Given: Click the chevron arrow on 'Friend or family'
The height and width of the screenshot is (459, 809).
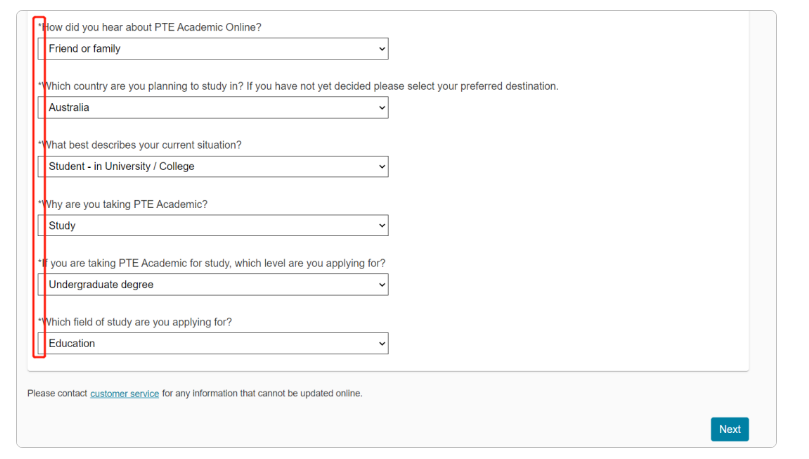Looking at the screenshot, I should click(x=382, y=49).
